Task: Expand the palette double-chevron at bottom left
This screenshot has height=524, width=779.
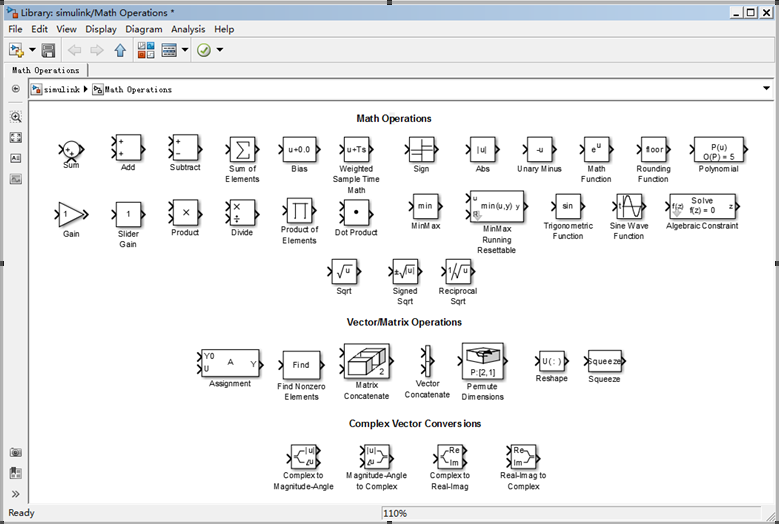Action: coord(15,494)
